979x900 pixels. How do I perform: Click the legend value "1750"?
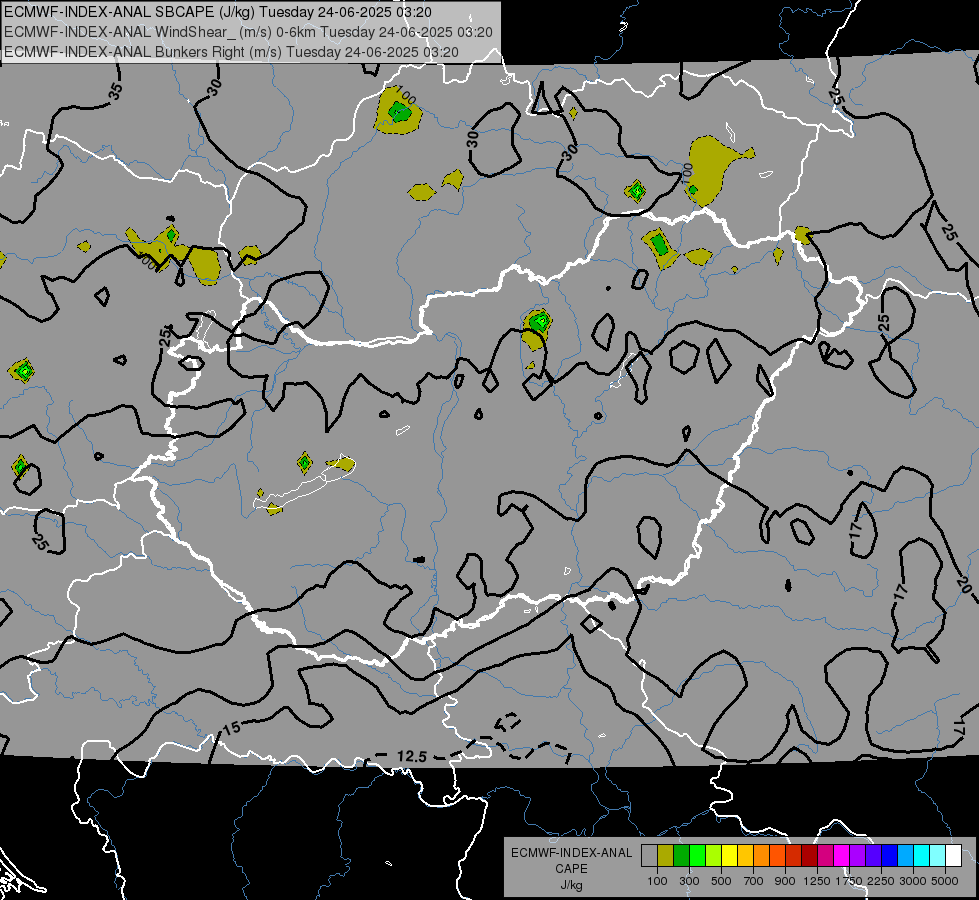(849, 881)
